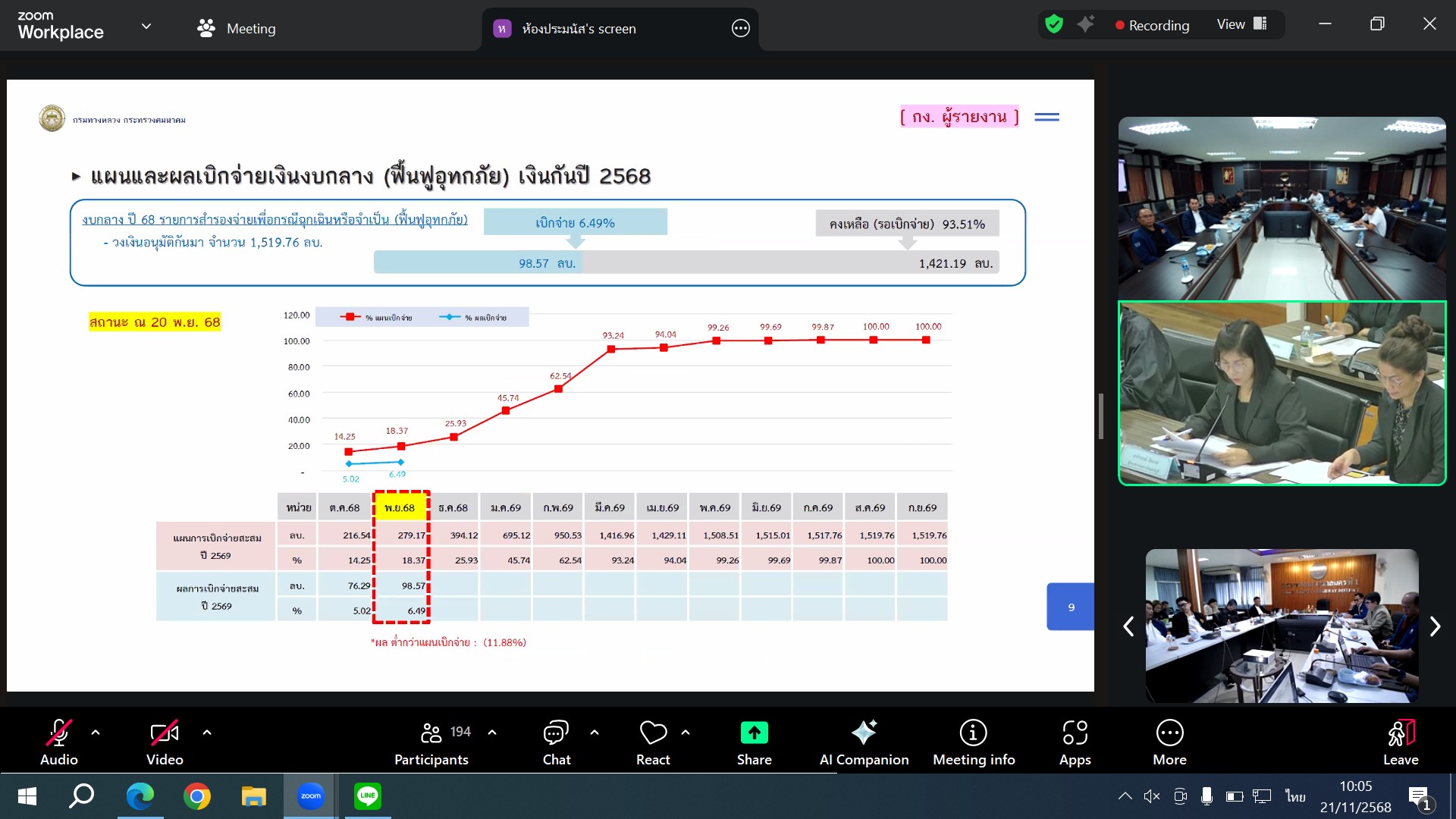Screen dimensions: 1456x819
Task: Click the encryption green shield icon
Action: coord(1053,24)
